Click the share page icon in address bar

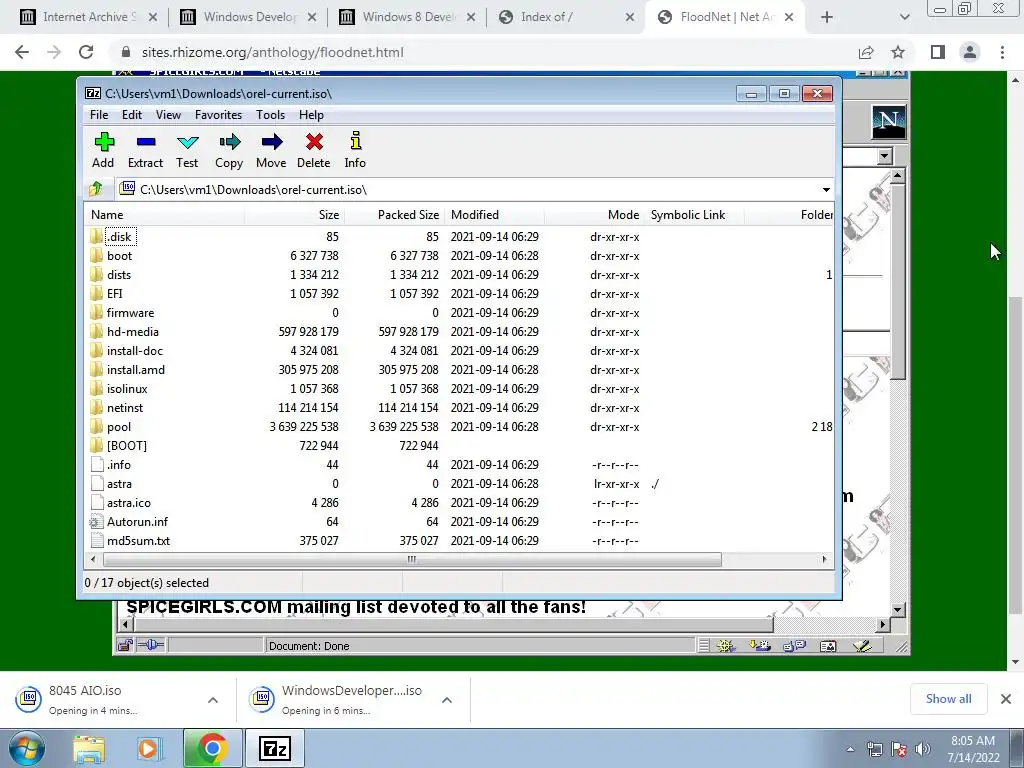pyautogui.click(x=866, y=52)
